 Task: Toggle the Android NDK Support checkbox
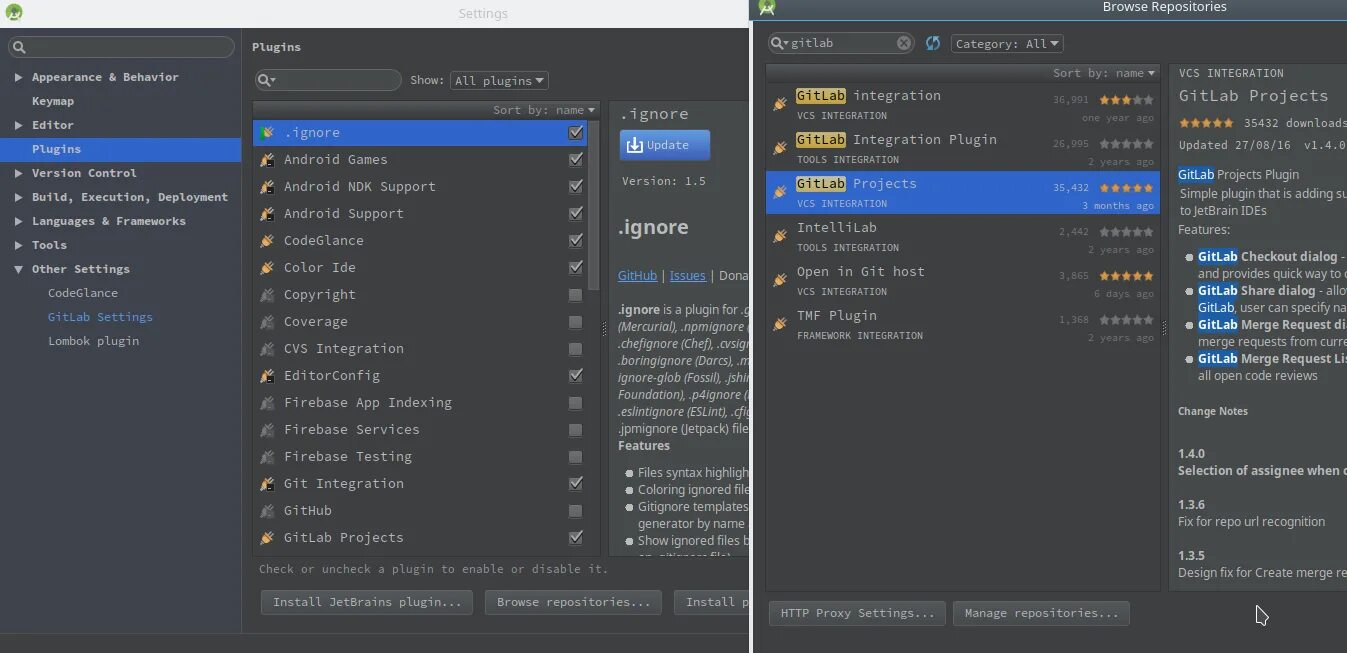[575, 187]
